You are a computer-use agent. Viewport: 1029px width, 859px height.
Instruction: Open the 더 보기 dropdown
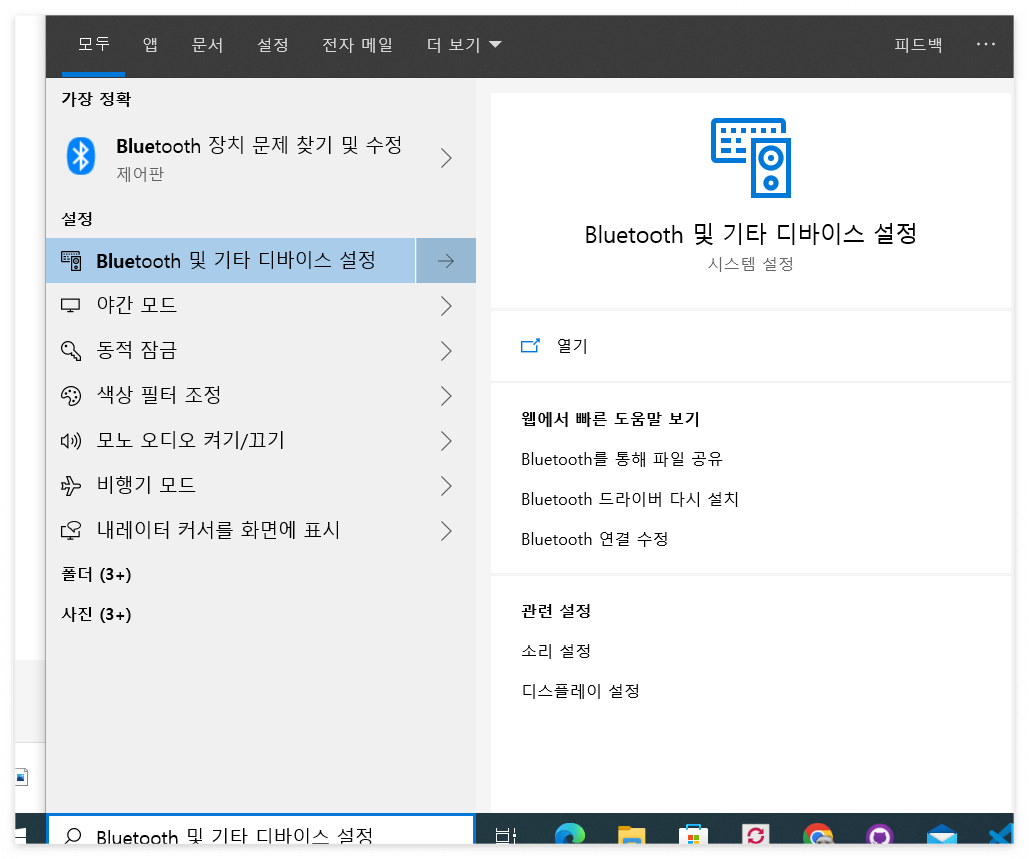(x=464, y=45)
